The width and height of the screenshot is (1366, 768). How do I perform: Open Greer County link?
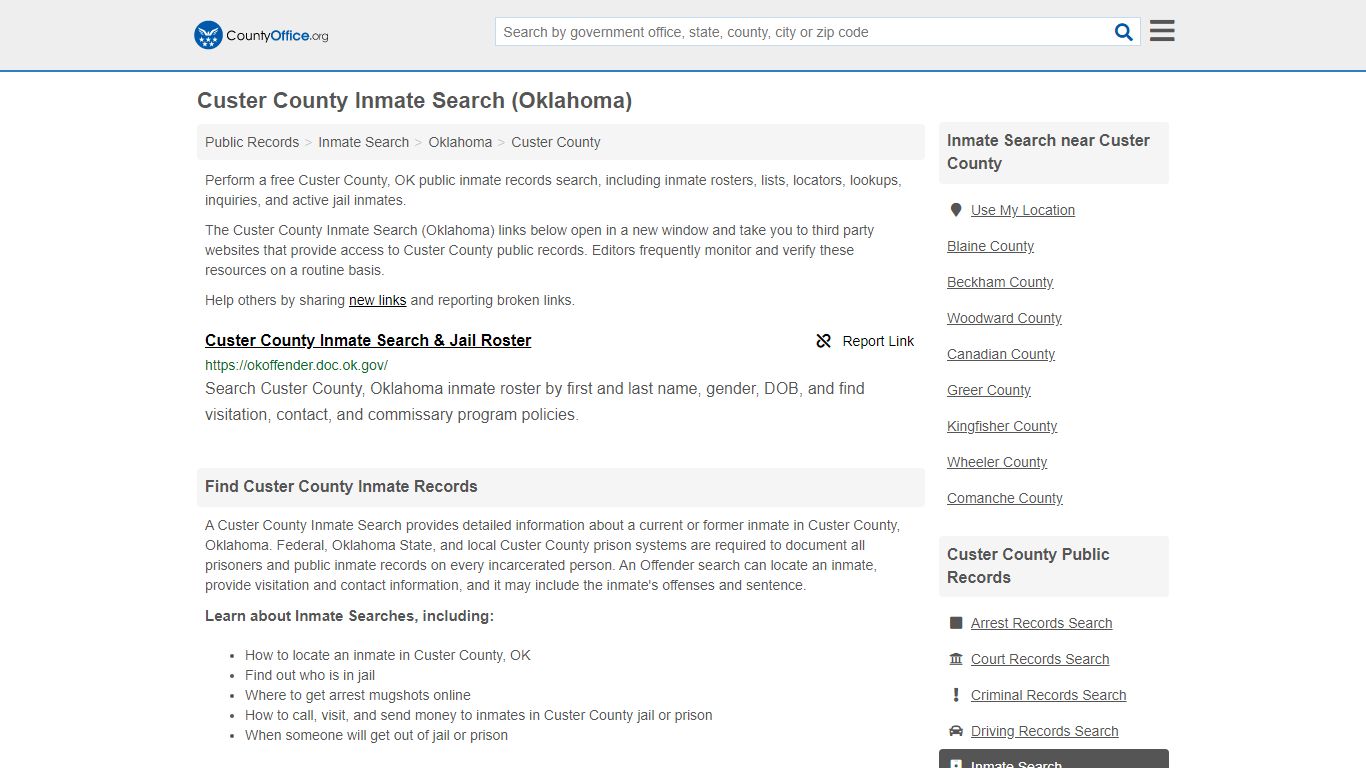[989, 390]
